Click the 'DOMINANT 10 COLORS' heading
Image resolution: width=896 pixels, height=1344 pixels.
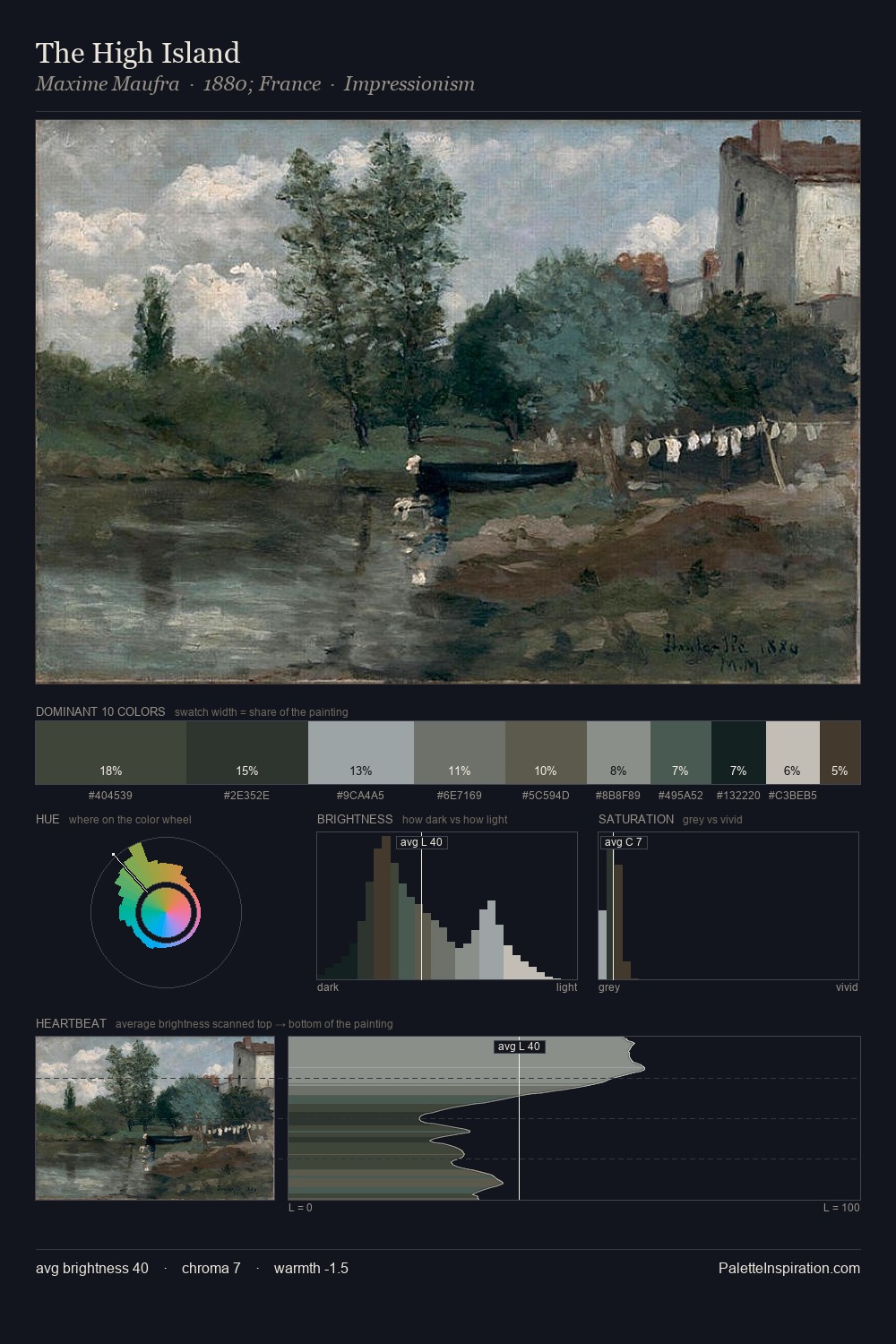pos(100,712)
